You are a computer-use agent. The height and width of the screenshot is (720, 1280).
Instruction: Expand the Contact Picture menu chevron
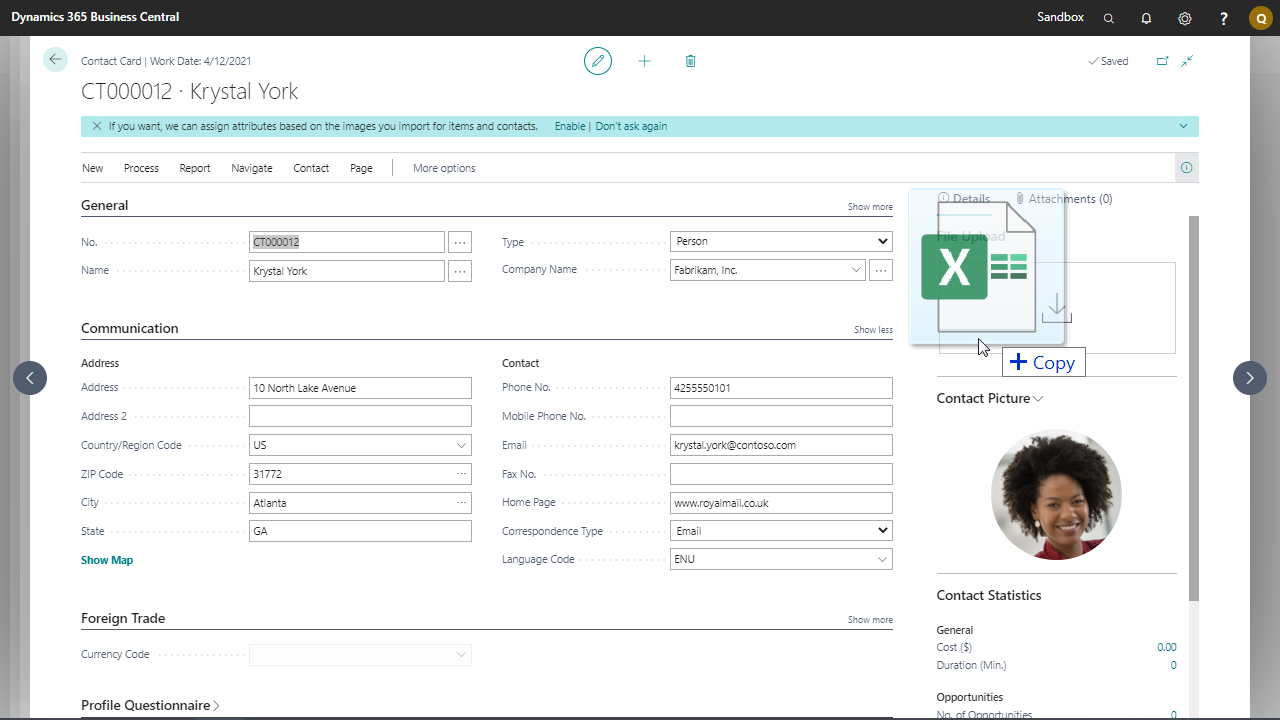pos(1038,399)
